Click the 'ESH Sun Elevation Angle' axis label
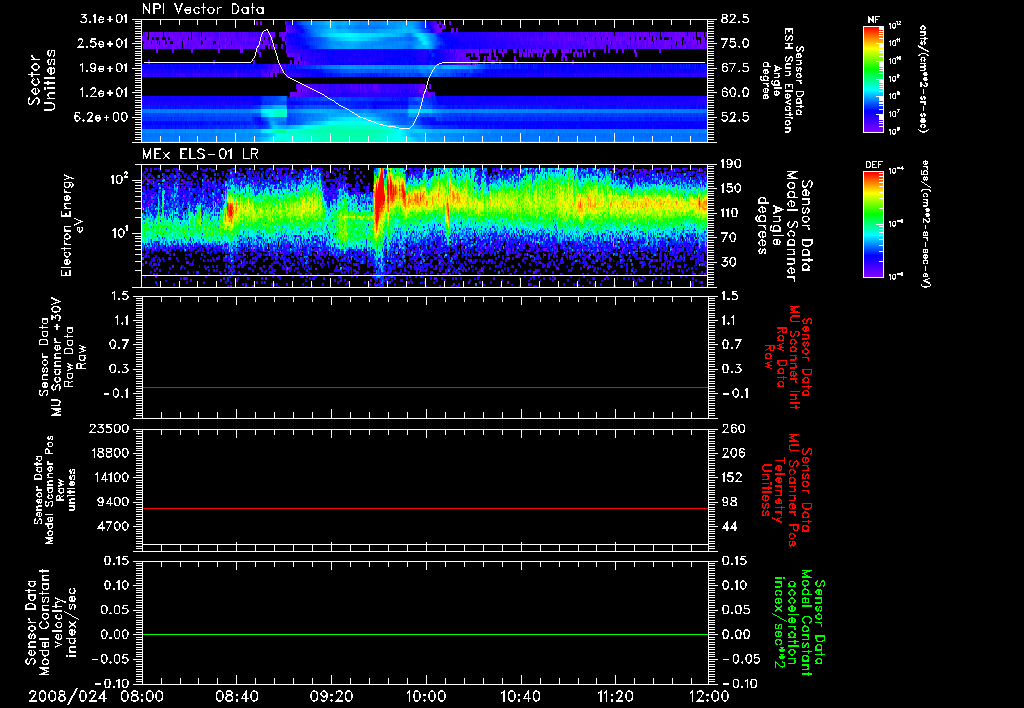 pos(782,80)
